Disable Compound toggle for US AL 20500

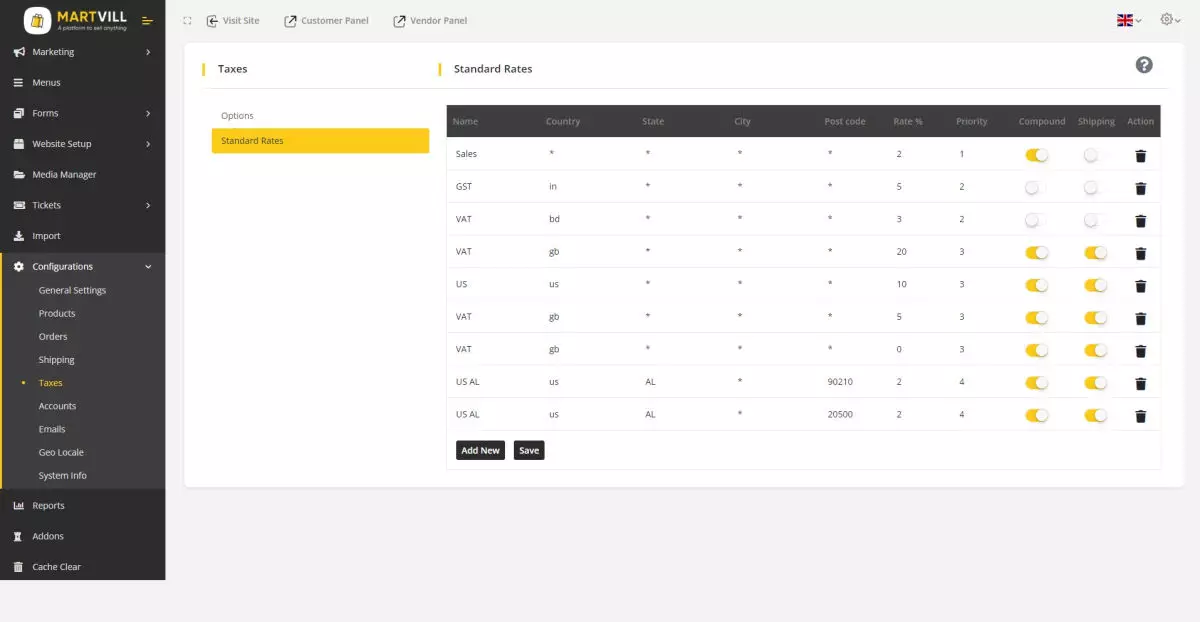click(x=1037, y=415)
